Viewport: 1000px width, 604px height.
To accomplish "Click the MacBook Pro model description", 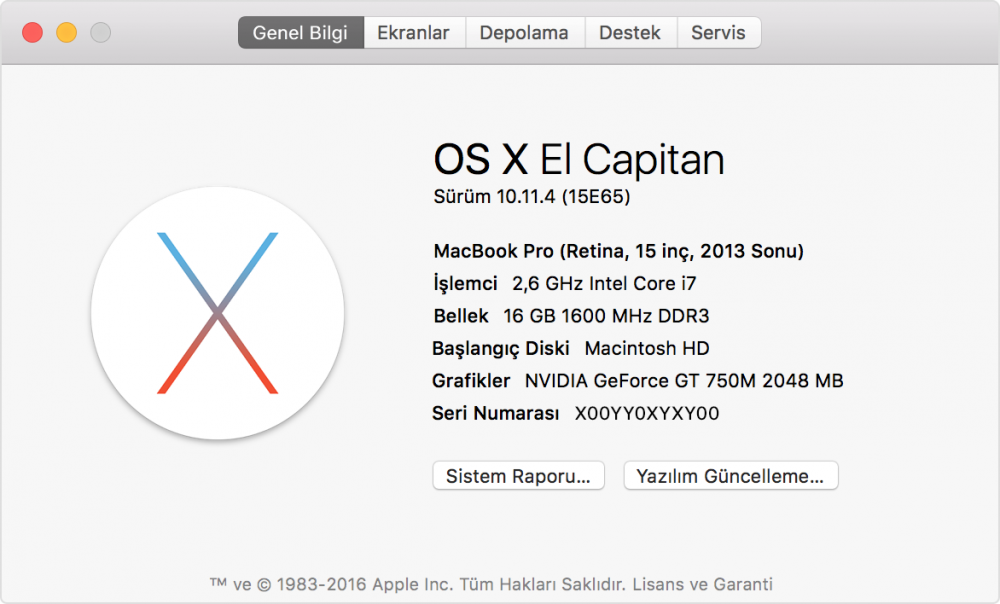I will (619, 251).
